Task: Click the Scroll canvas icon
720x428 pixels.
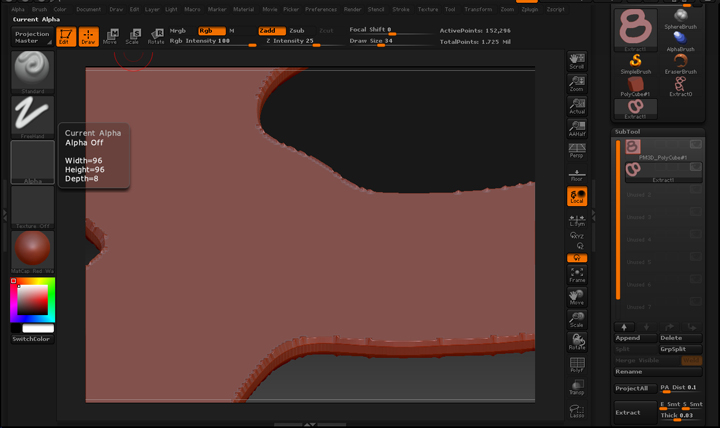Action: (577, 62)
